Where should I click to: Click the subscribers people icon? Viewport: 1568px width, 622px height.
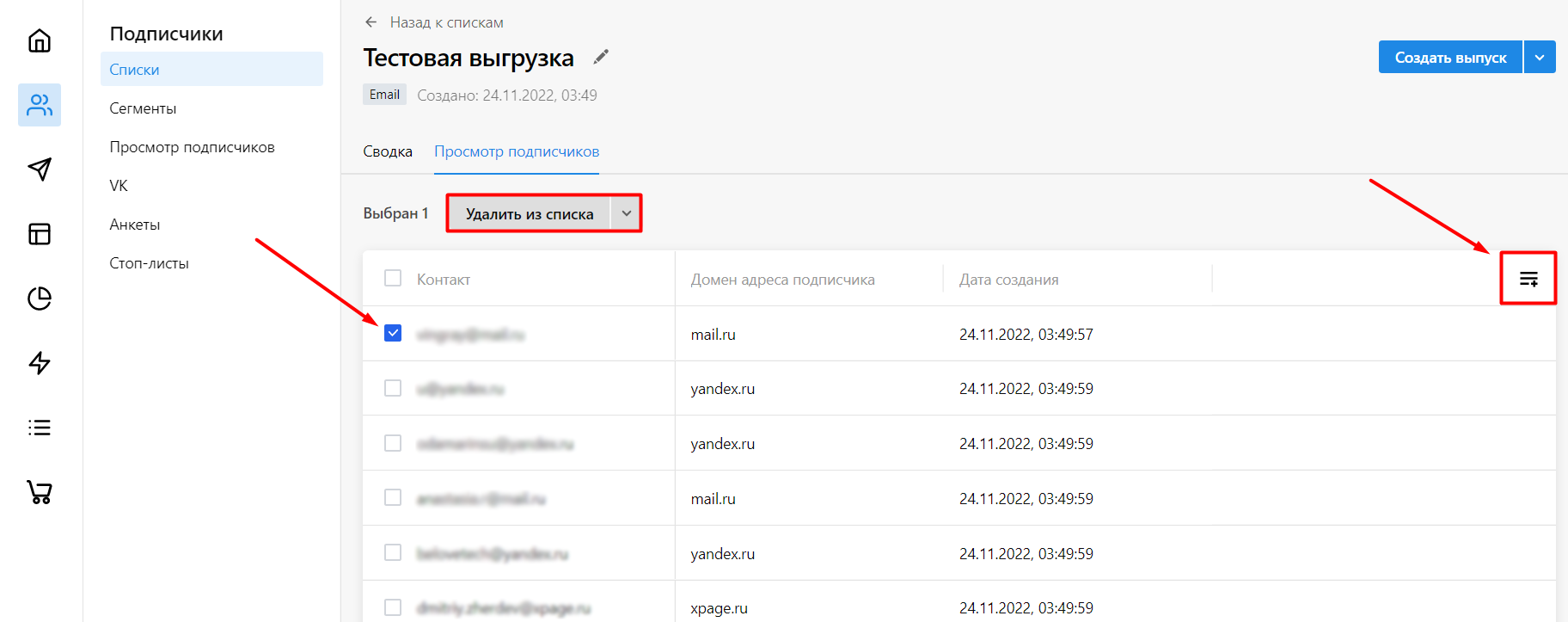[40, 105]
